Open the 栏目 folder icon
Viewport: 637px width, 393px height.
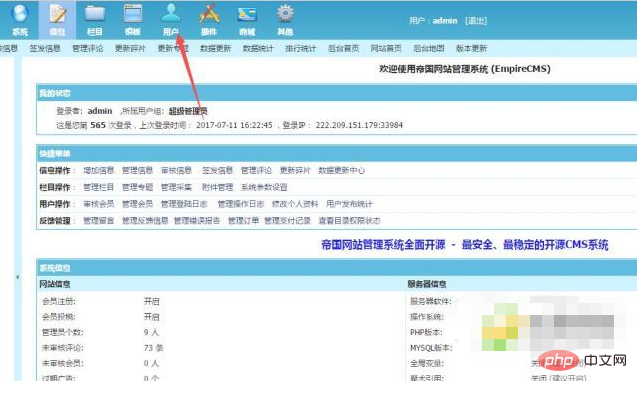[95, 20]
